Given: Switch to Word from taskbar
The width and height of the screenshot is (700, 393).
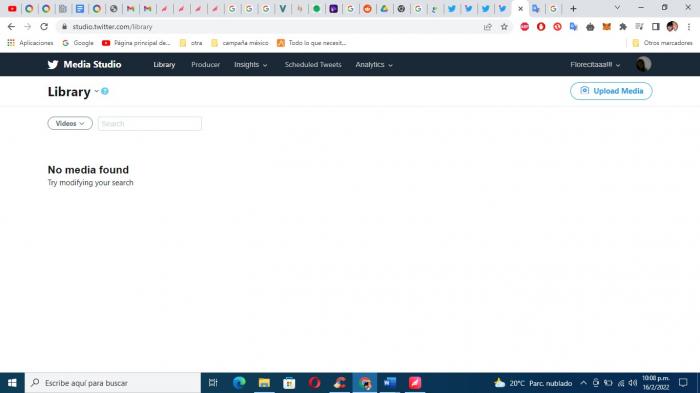Looking at the screenshot, I should [x=390, y=383].
